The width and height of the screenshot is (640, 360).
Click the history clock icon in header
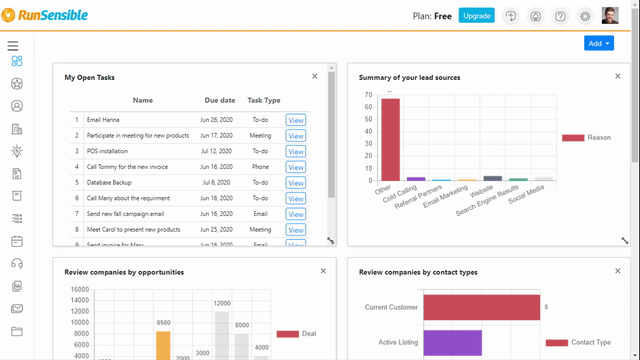511,16
